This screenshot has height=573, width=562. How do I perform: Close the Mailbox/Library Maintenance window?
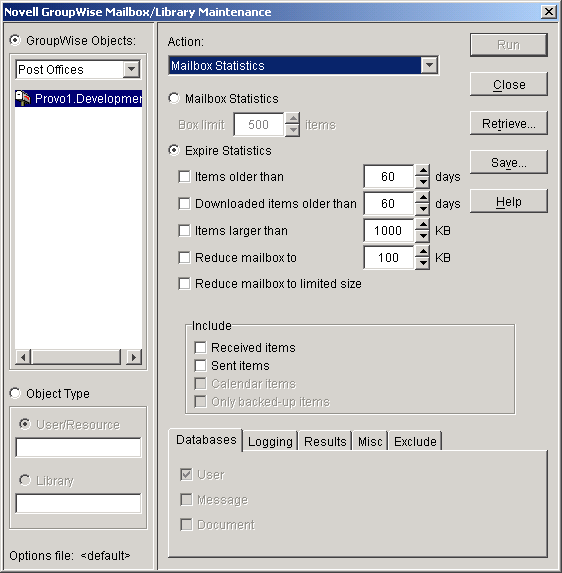[x=548, y=12]
